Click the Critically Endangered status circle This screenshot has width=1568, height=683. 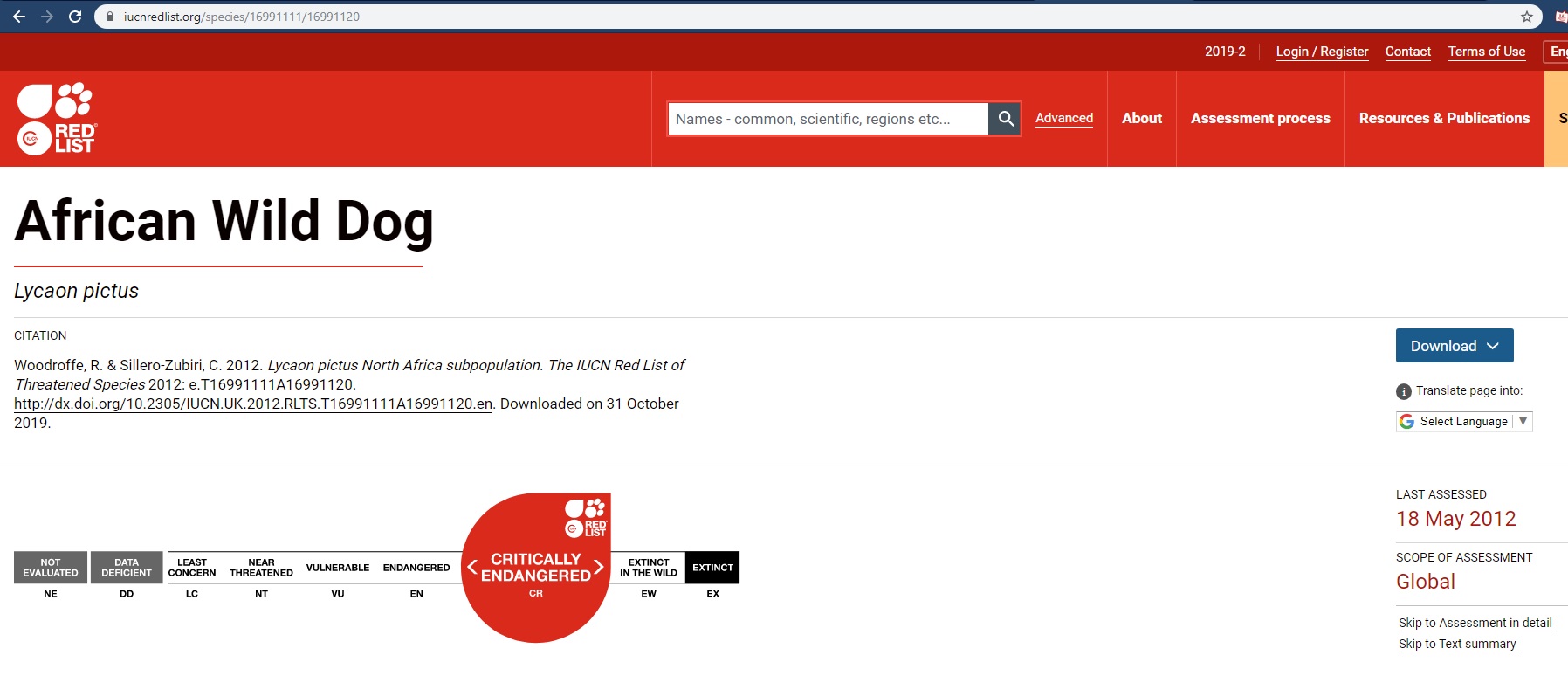pos(536,568)
